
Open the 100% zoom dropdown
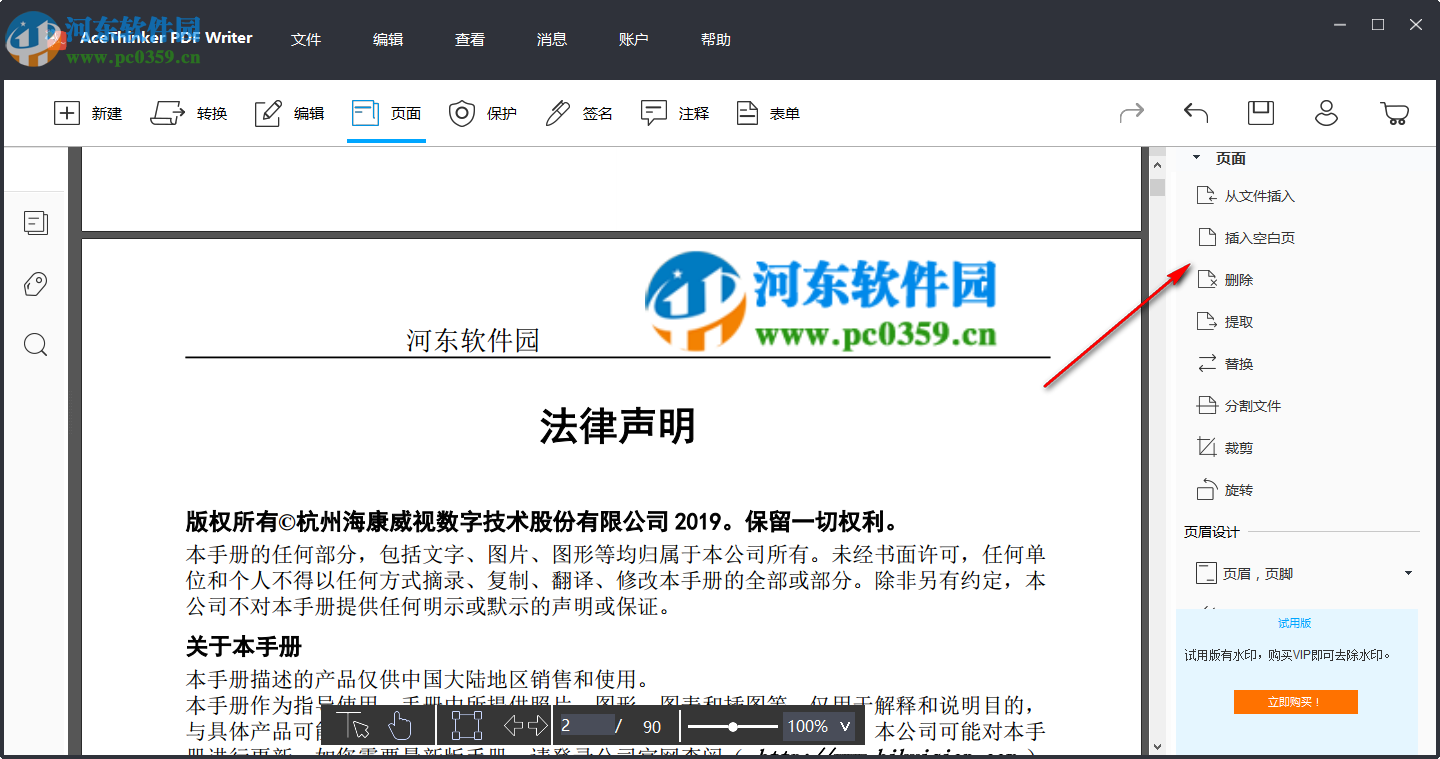pos(818,726)
